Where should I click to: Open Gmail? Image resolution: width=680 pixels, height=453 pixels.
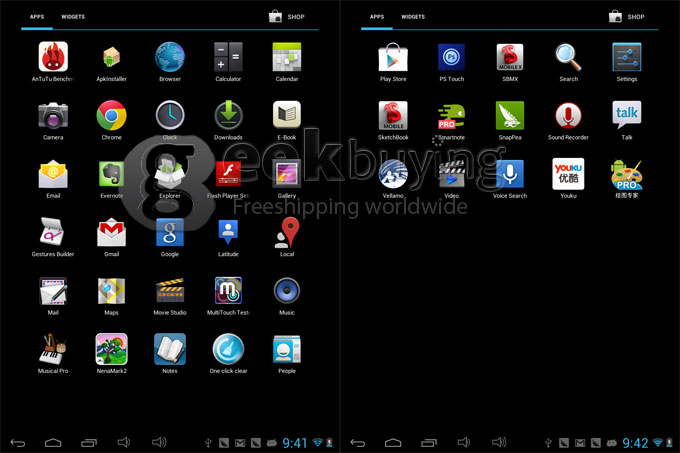[111, 232]
